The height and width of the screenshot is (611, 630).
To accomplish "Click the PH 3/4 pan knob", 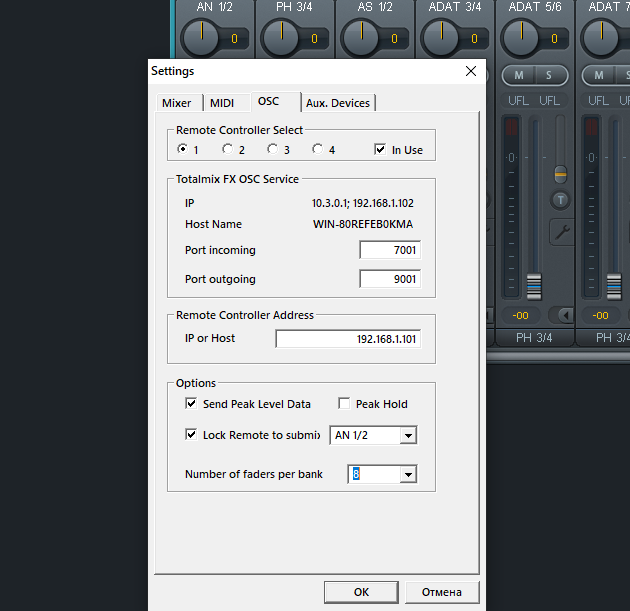I will coord(281,38).
